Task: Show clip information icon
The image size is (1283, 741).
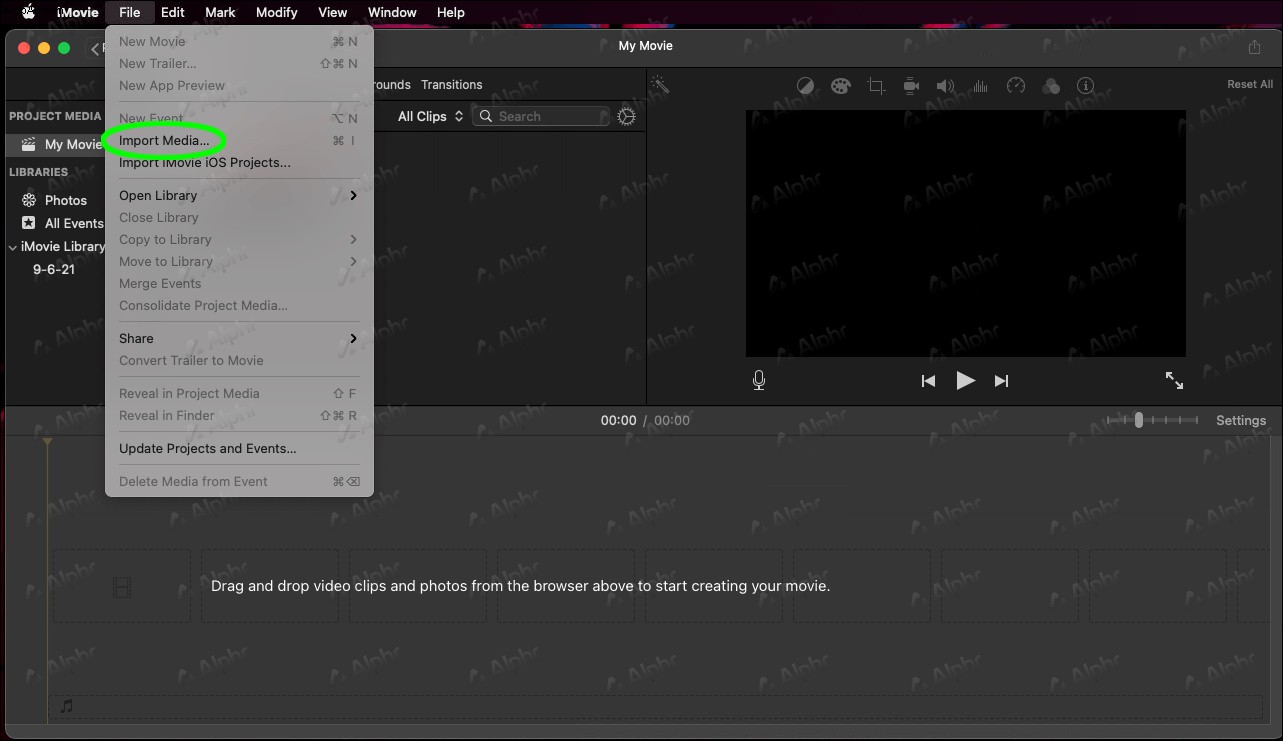Action: [x=1085, y=86]
